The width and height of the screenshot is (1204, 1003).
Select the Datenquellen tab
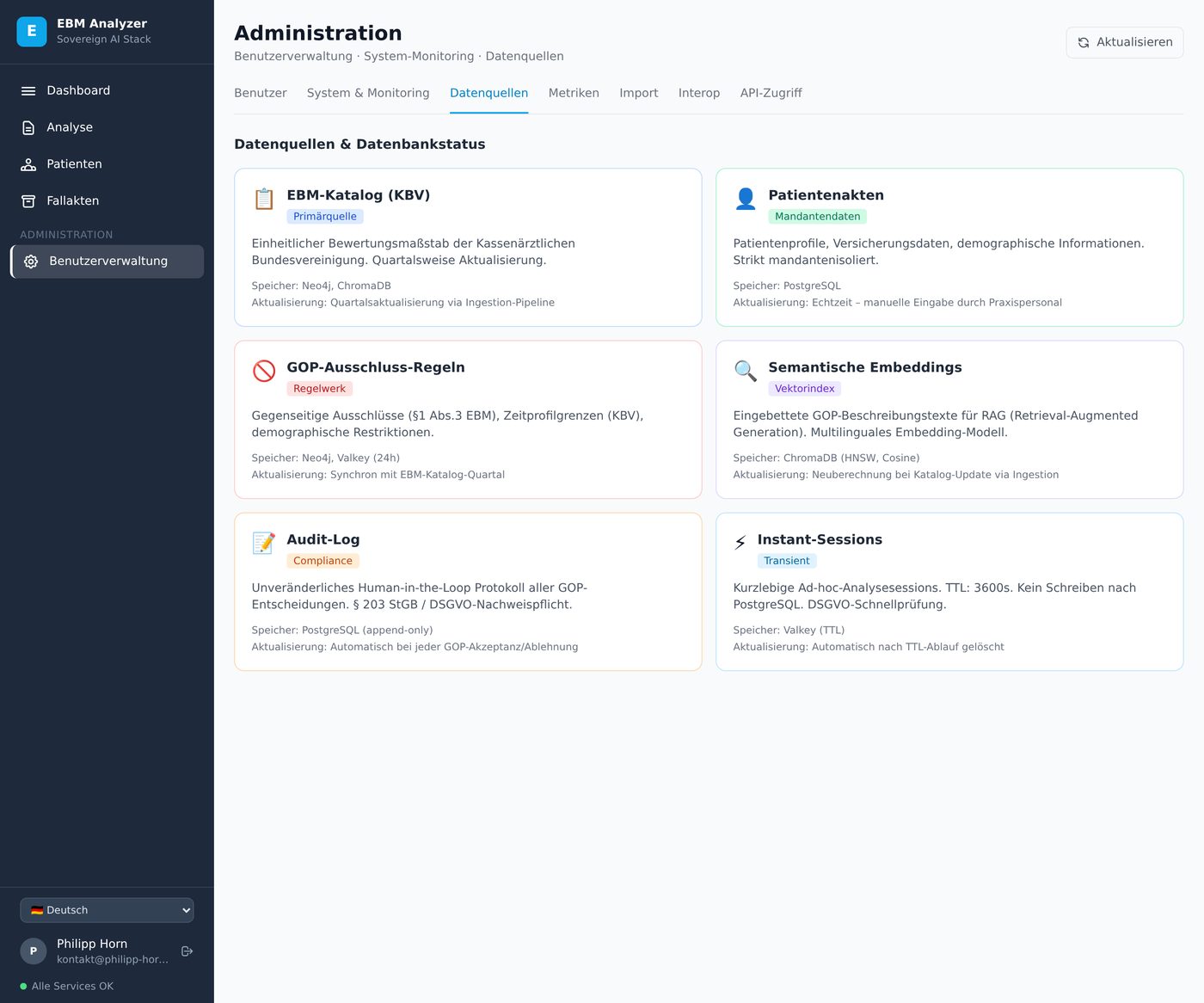[x=488, y=93]
